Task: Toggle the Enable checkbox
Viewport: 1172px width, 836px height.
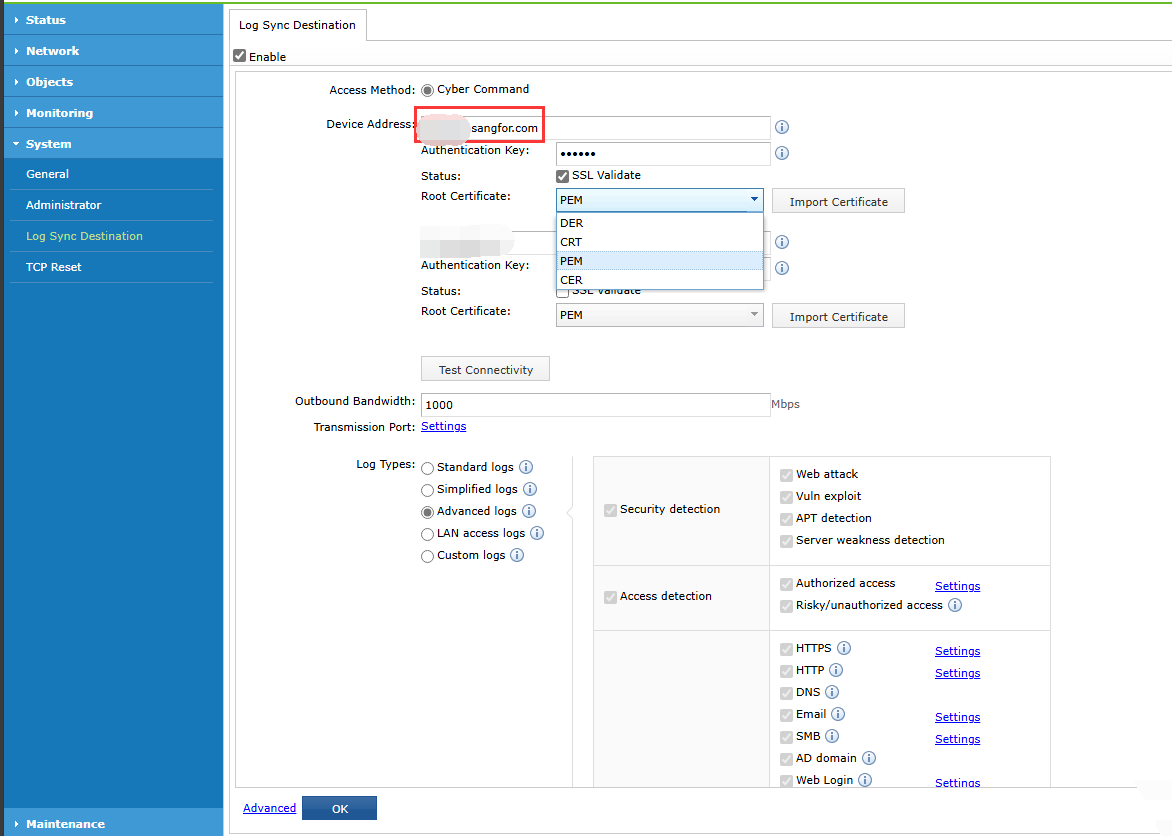Action: pos(239,57)
